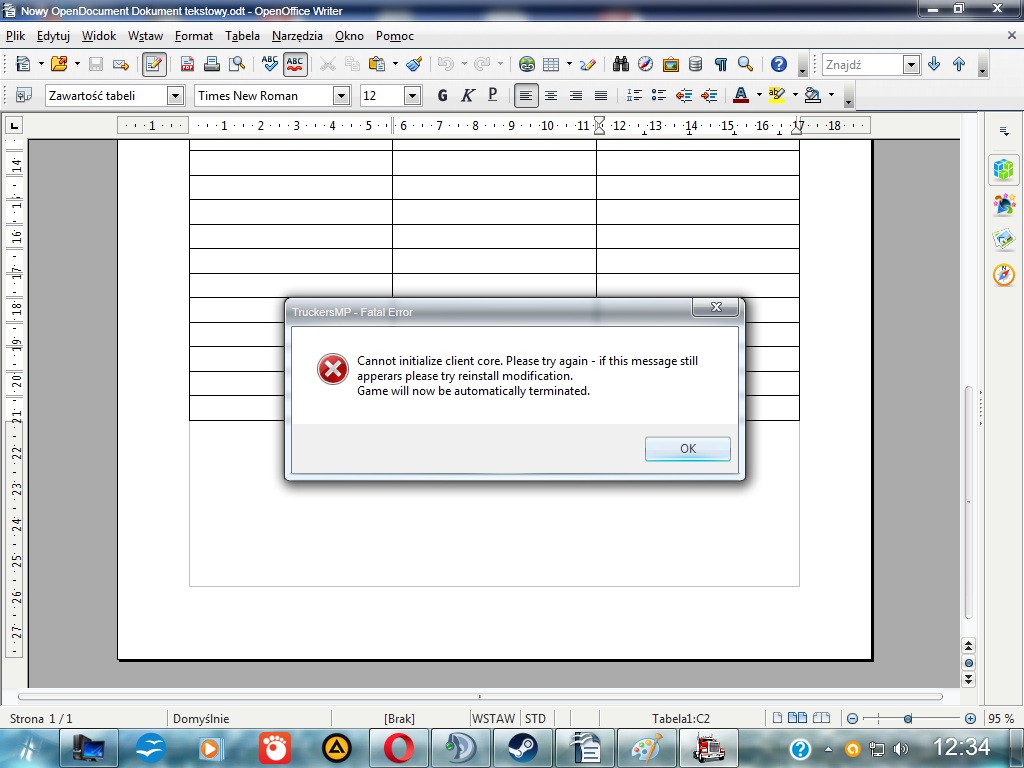Open the Page Preview icon

click(236, 63)
